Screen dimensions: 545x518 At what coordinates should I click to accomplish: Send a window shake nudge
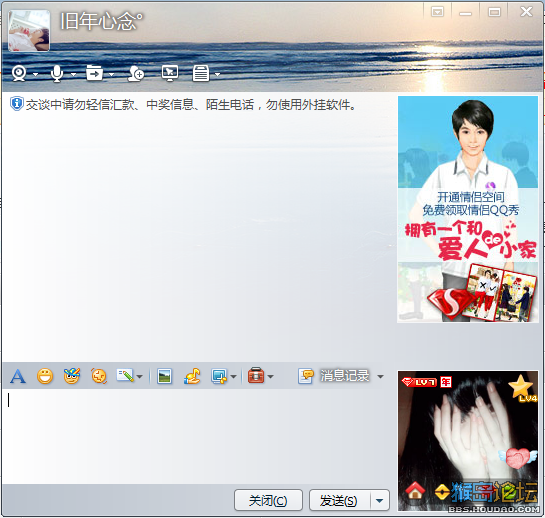click(x=99, y=376)
